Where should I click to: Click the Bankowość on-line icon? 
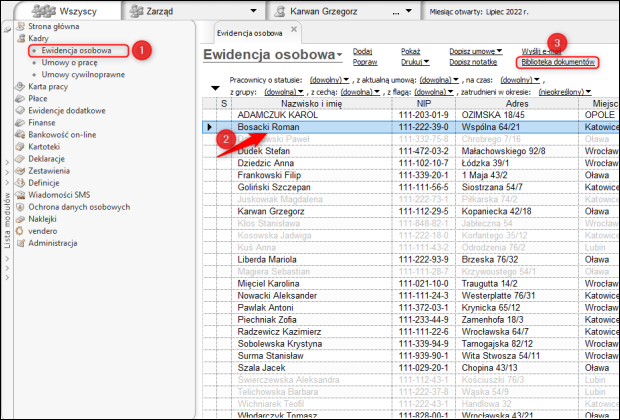[19, 135]
